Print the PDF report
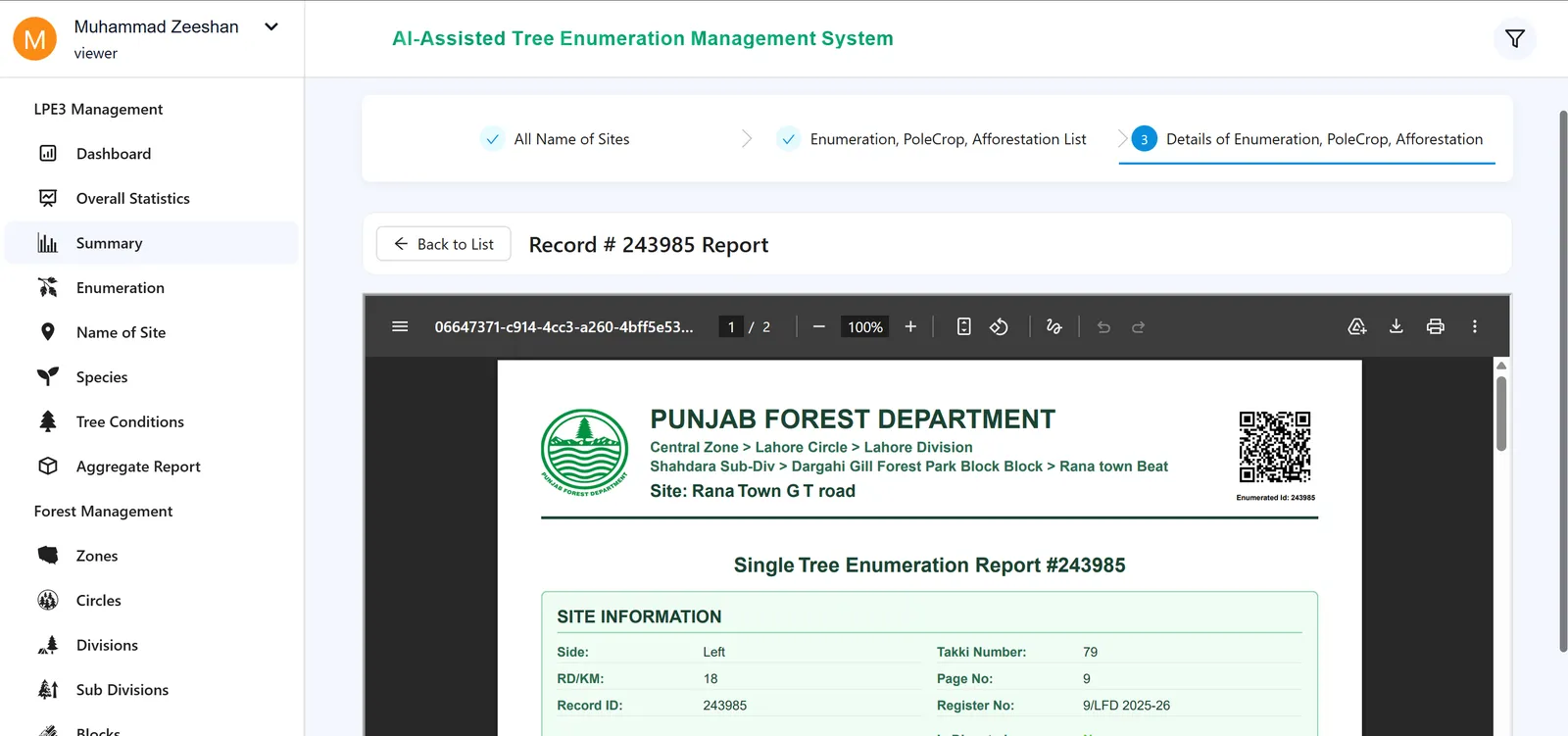The image size is (1568, 736). (1436, 326)
